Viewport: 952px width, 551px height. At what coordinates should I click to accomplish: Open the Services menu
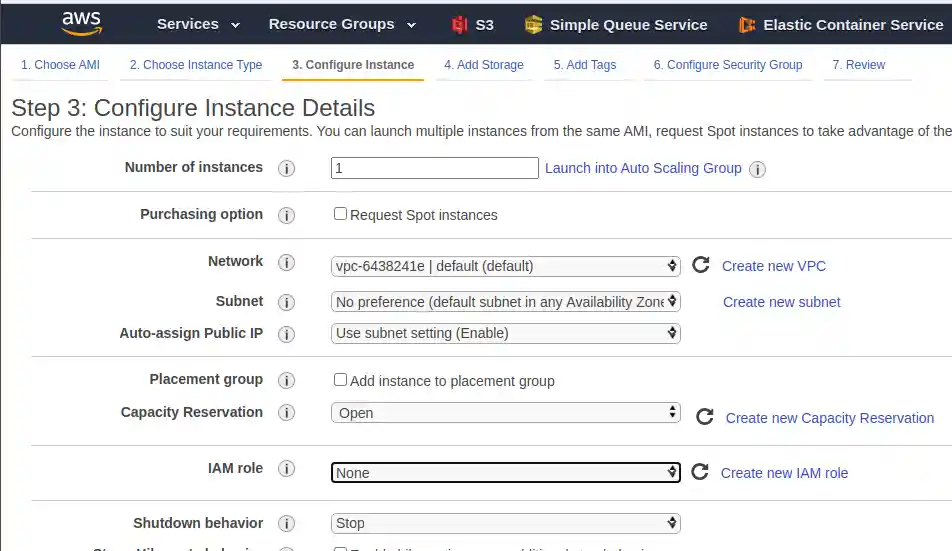pos(197,24)
